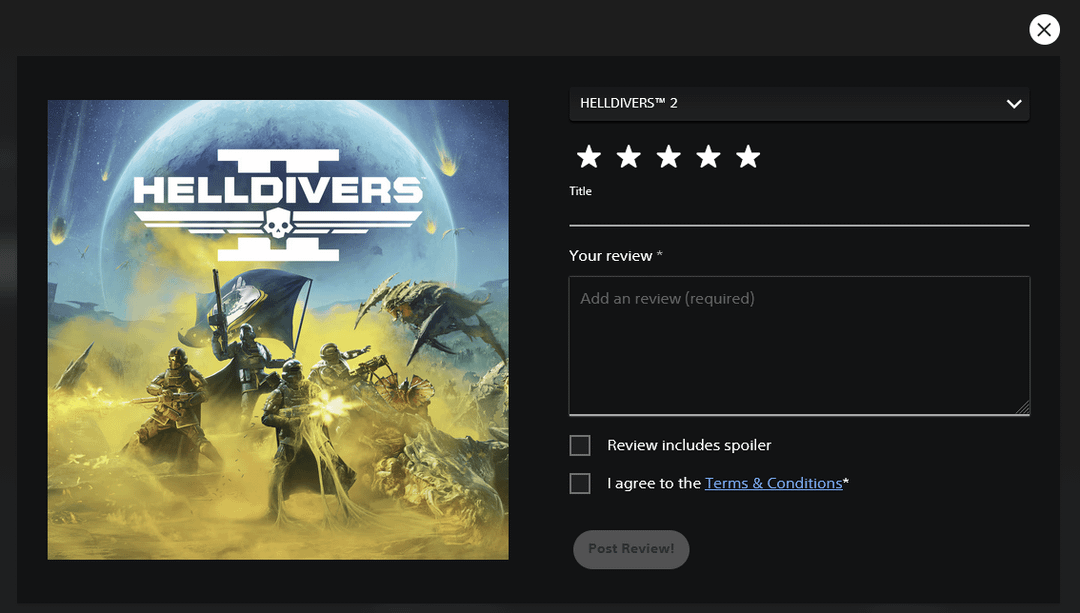Click the 'Review includes spoiler' label text
Screen dimensions: 1080x613
[689, 445]
